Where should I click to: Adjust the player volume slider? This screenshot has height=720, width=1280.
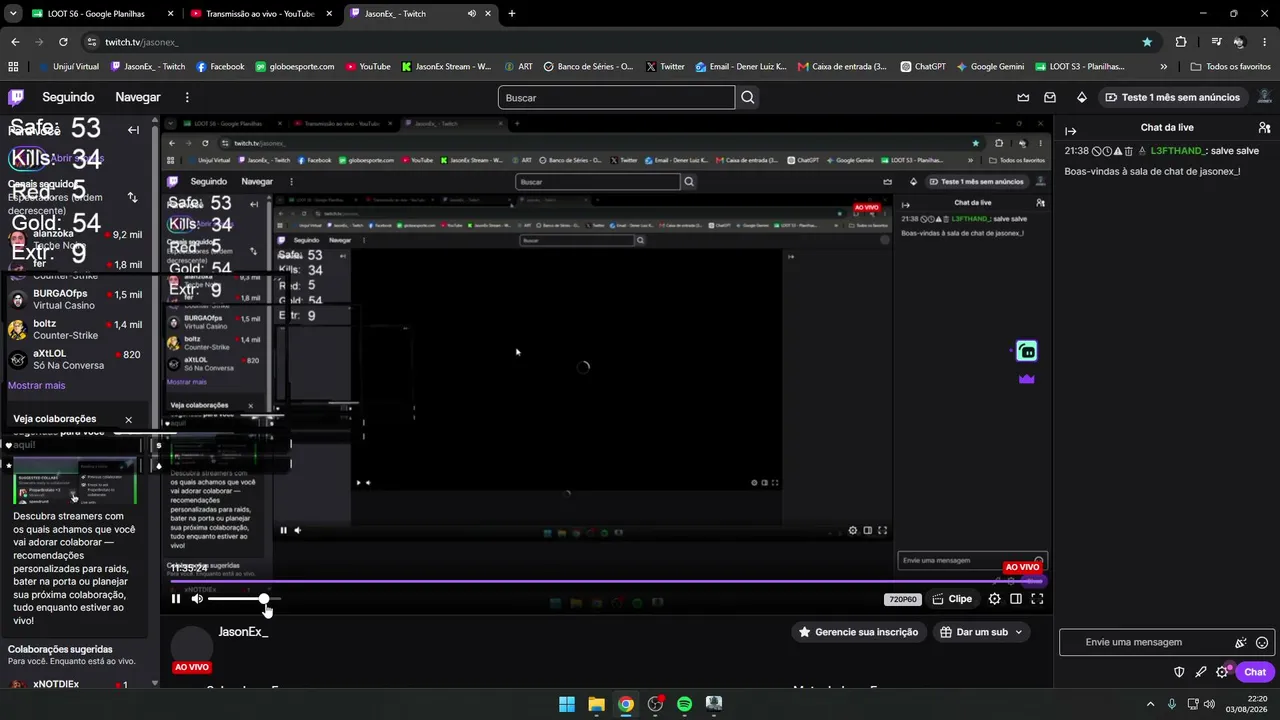click(x=243, y=599)
